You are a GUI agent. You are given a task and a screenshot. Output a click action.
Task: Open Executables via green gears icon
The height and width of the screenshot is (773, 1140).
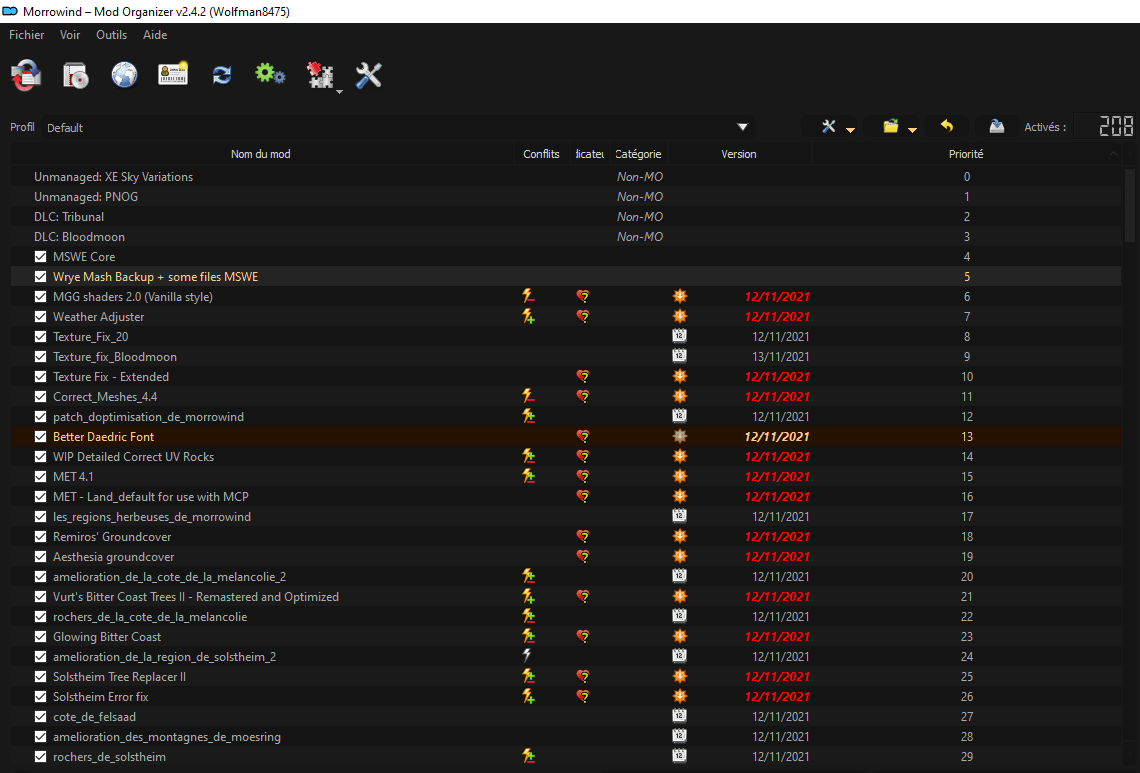[270, 74]
